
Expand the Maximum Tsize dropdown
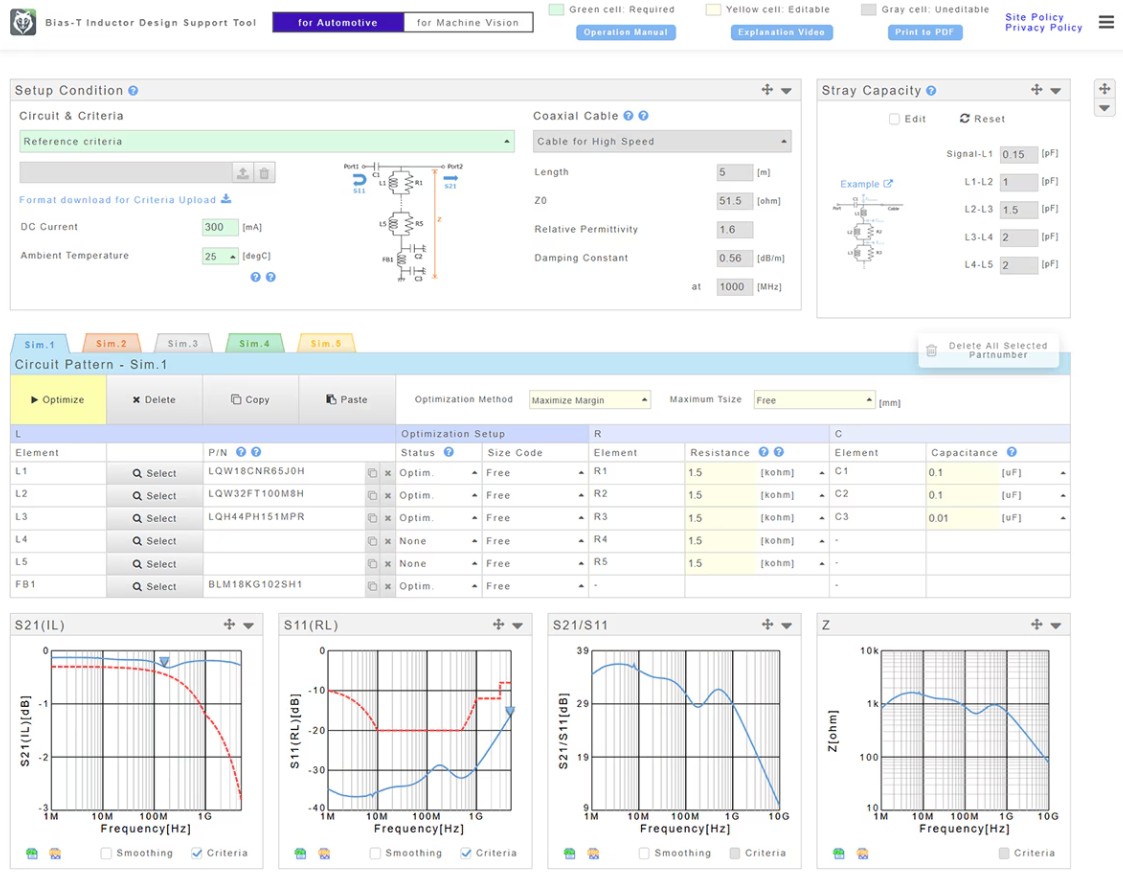click(x=814, y=400)
